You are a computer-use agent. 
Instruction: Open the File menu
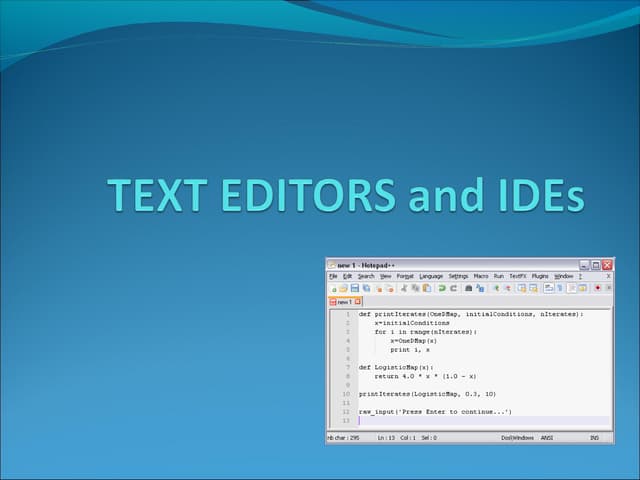click(333, 276)
